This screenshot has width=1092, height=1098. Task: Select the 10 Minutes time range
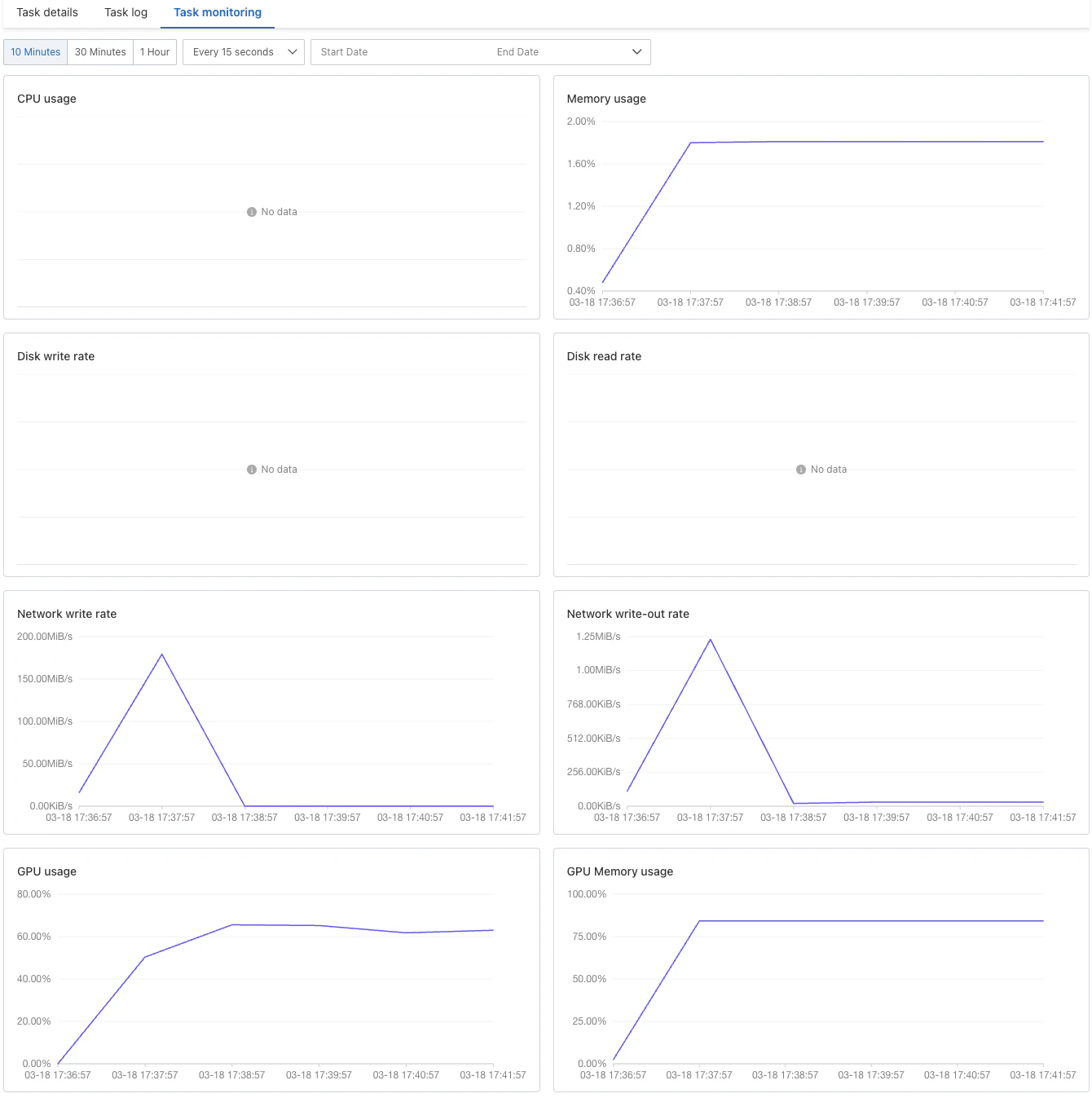[x=36, y=52]
